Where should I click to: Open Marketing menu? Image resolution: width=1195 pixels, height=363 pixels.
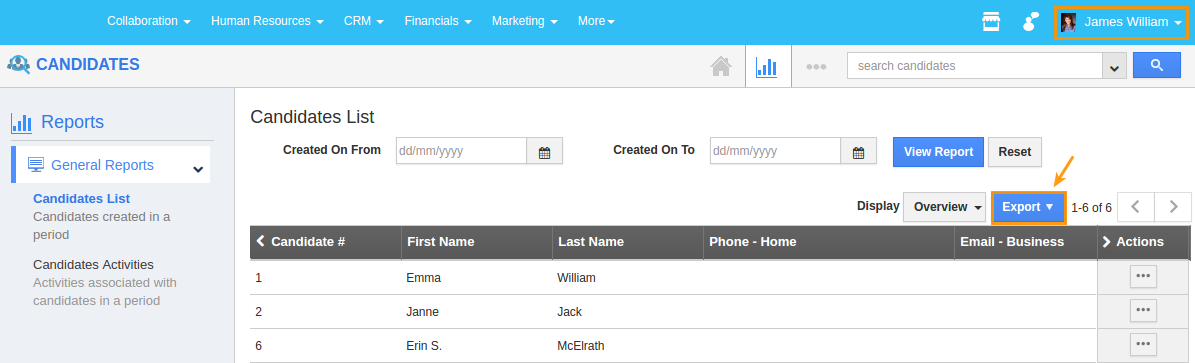(x=525, y=21)
